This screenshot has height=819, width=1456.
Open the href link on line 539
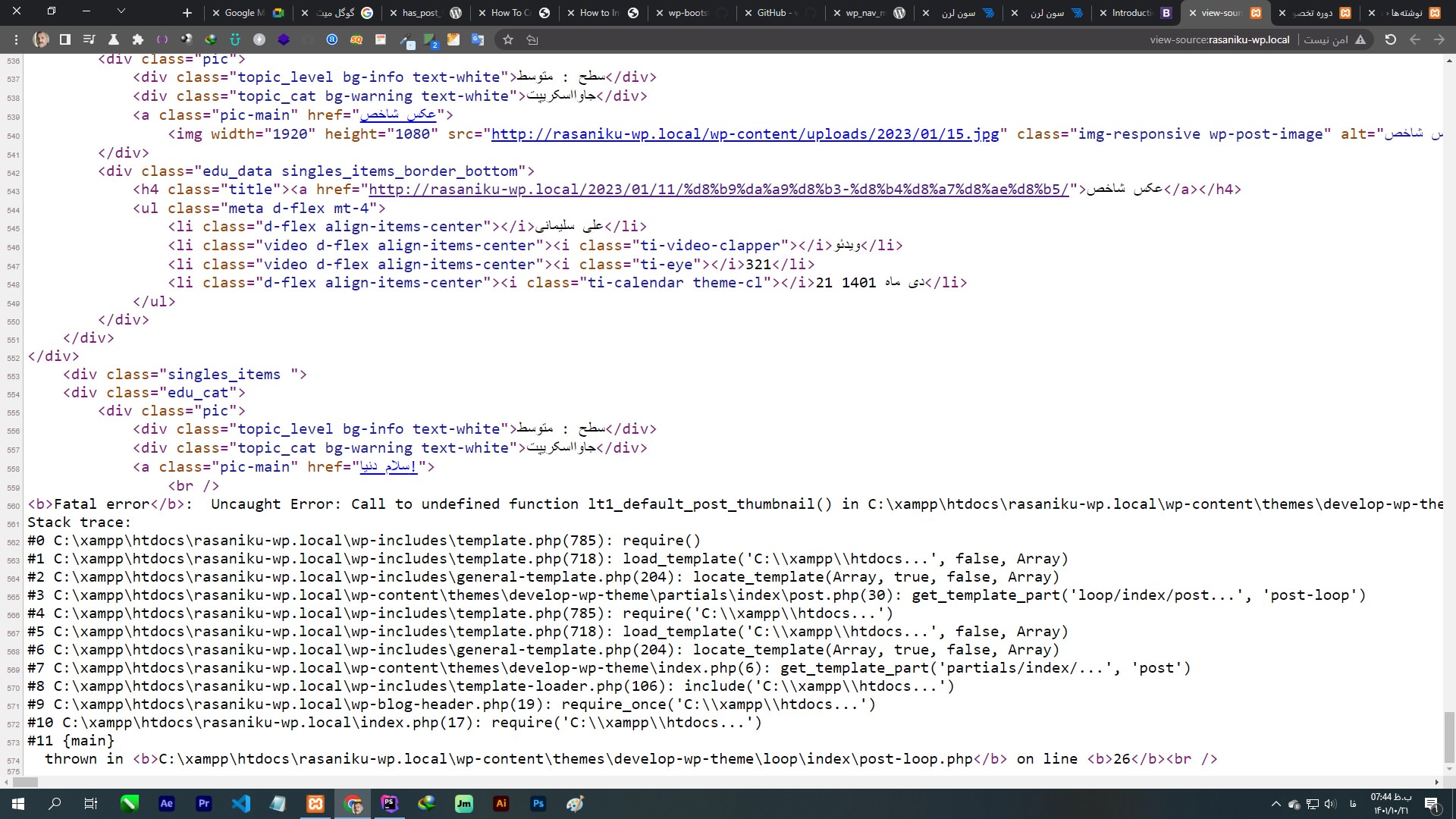tap(398, 115)
